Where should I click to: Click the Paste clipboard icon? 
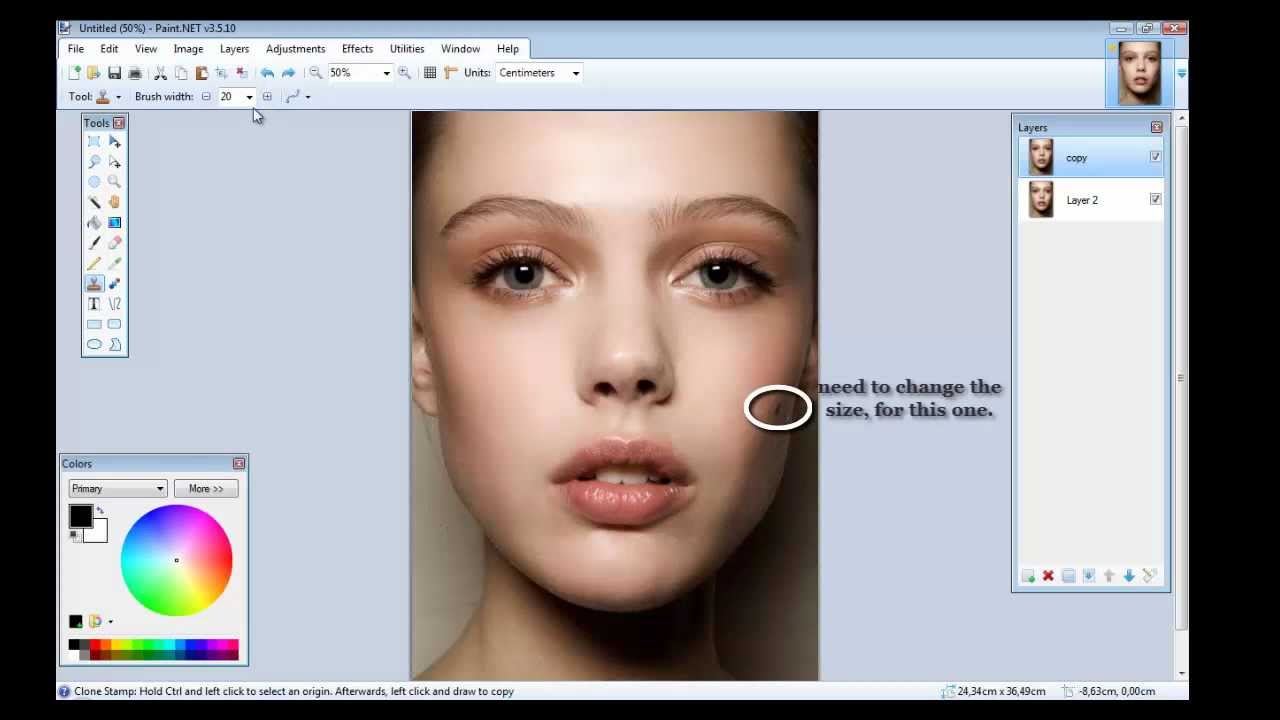tap(201, 73)
